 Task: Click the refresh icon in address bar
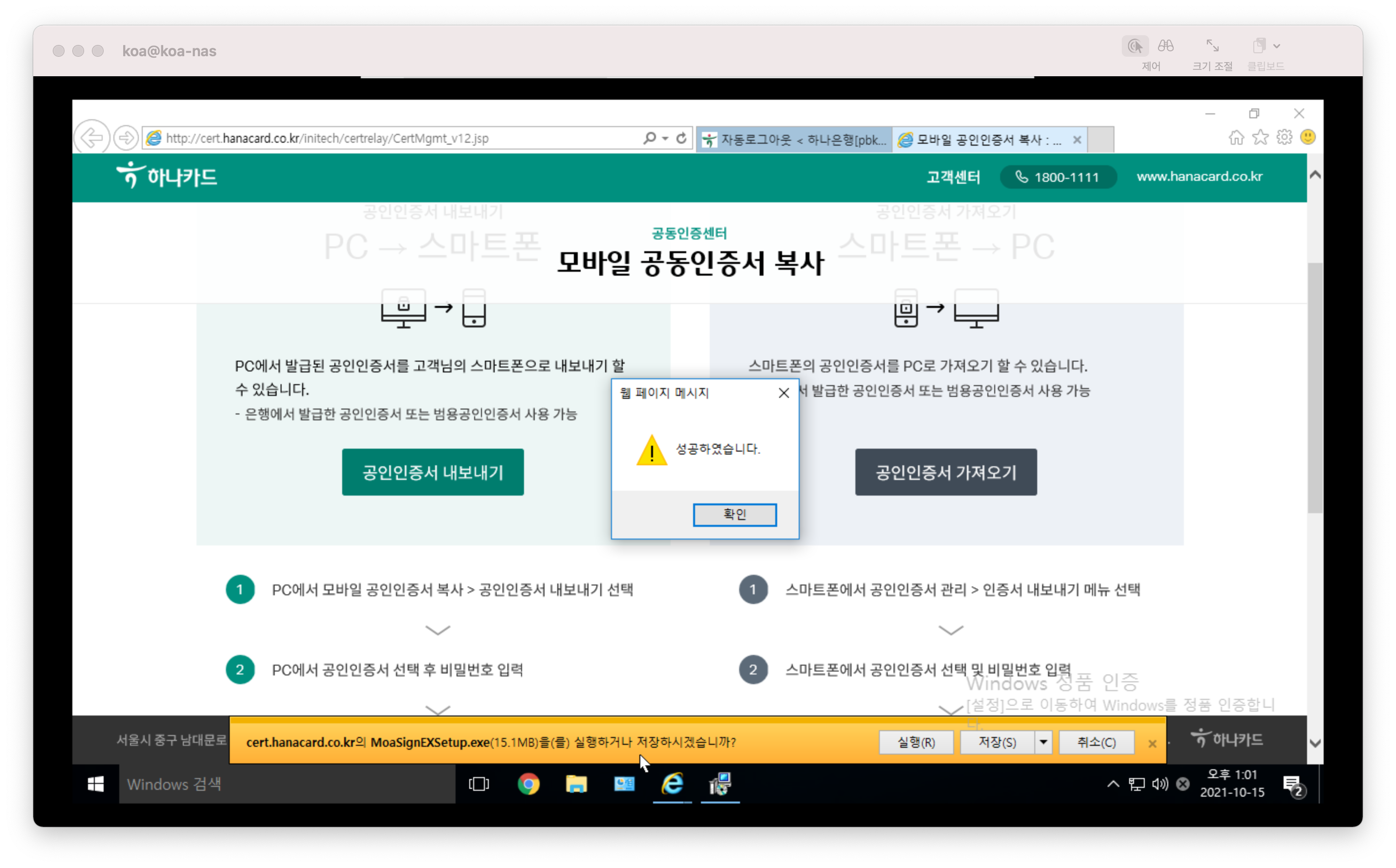click(x=681, y=138)
